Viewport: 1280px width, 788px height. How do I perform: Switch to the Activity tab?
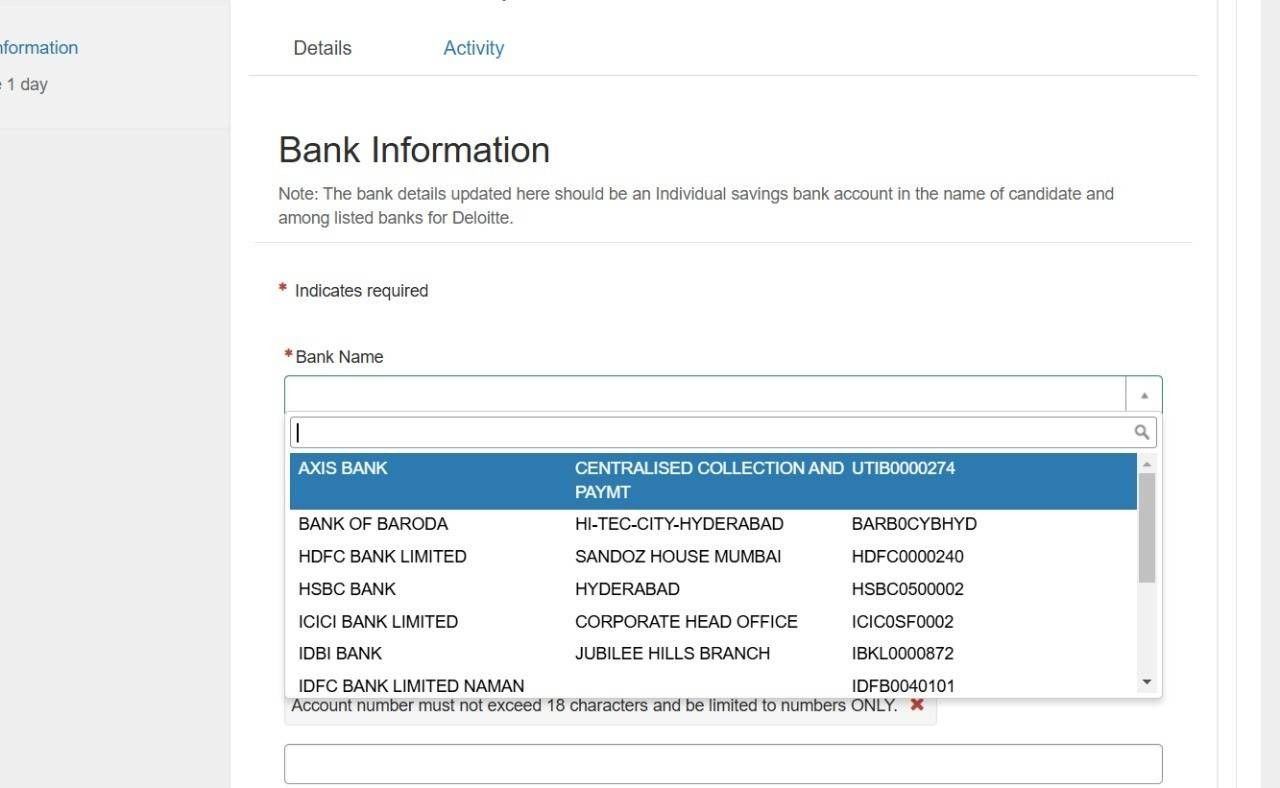[473, 47]
